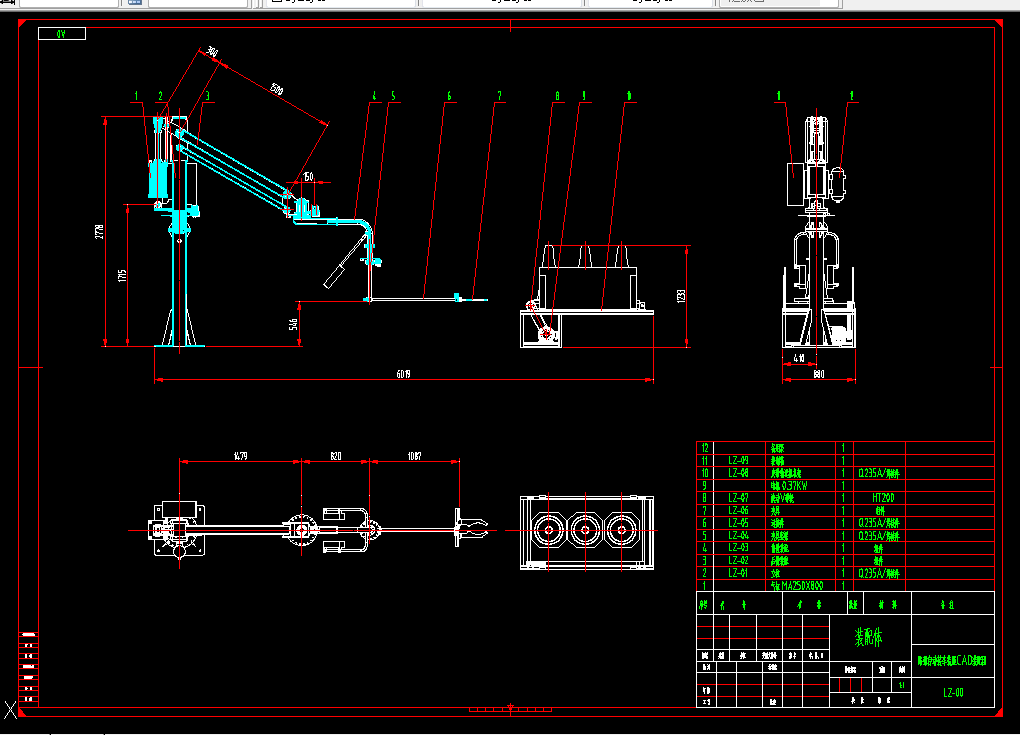Select drawing number LZ-00 in title block
This screenshot has height=735, width=1020.
pyautogui.click(x=953, y=693)
